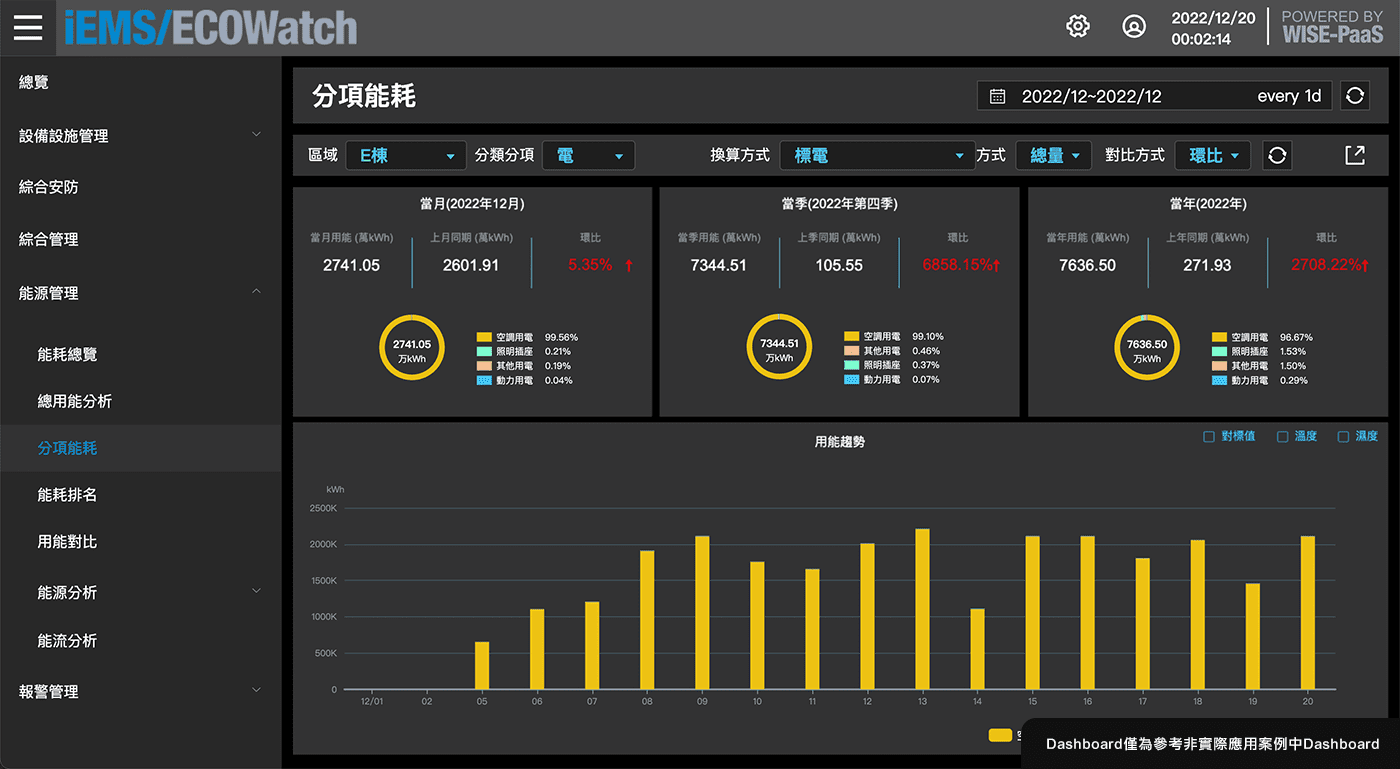Click the yellow legend swatch below the chart

click(1000, 735)
